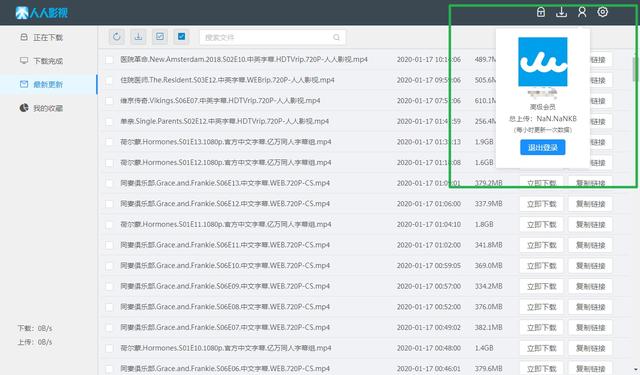Check the box for Grace.and.Frankie.S06E13

109,184
